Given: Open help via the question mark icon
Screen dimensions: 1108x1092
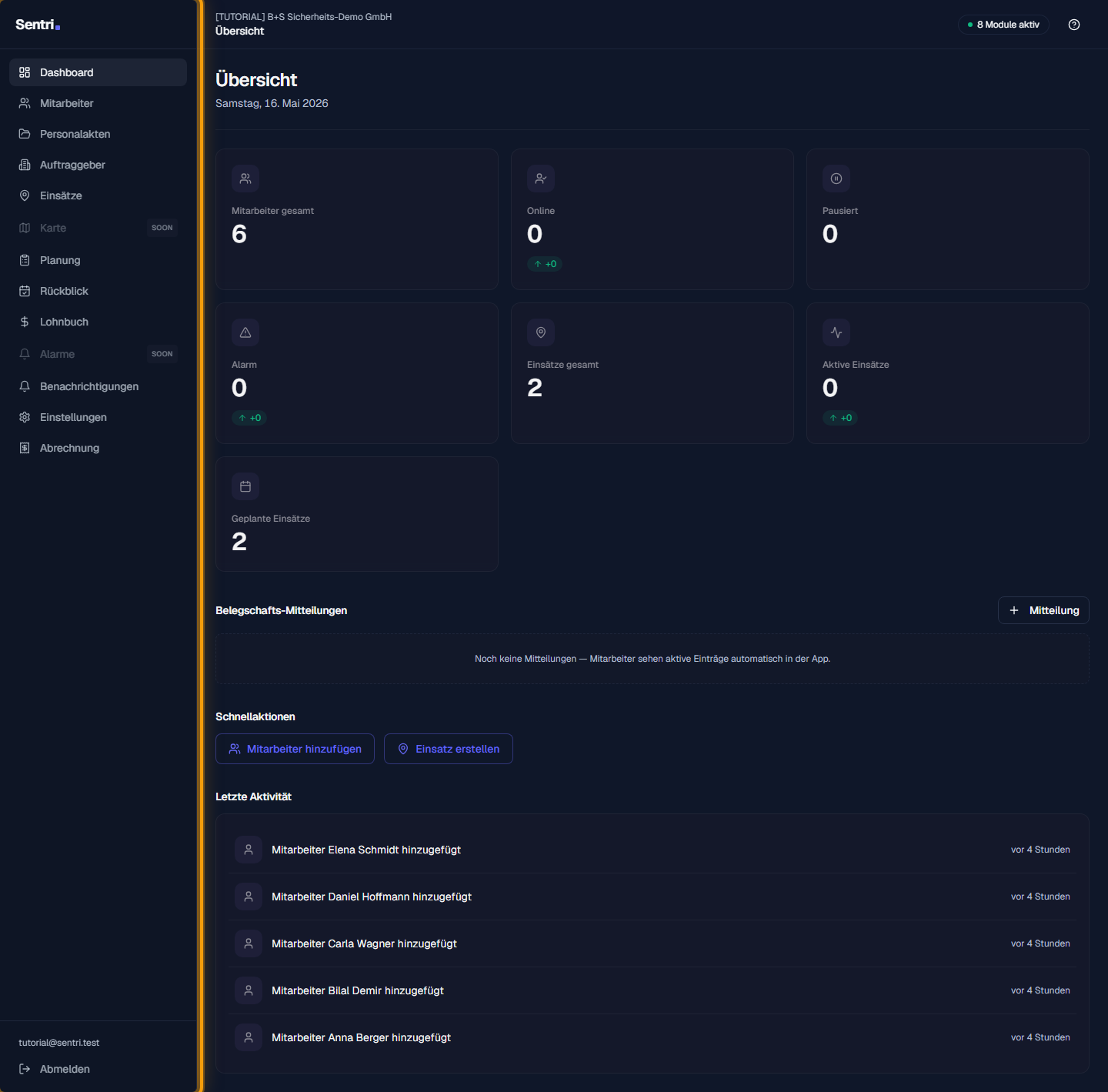Looking at the screenshot, I should coord(1074,25).
